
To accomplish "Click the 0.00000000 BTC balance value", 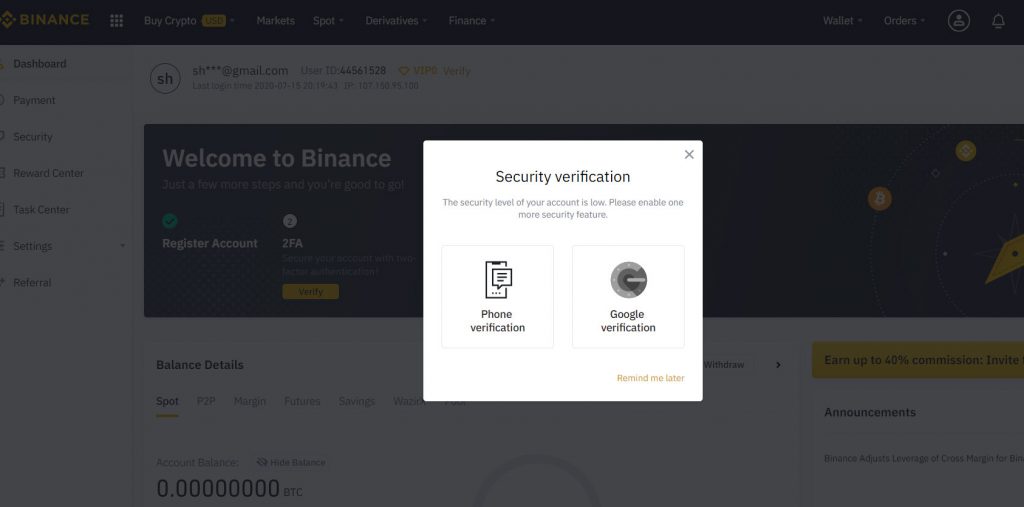I will 229,489.
